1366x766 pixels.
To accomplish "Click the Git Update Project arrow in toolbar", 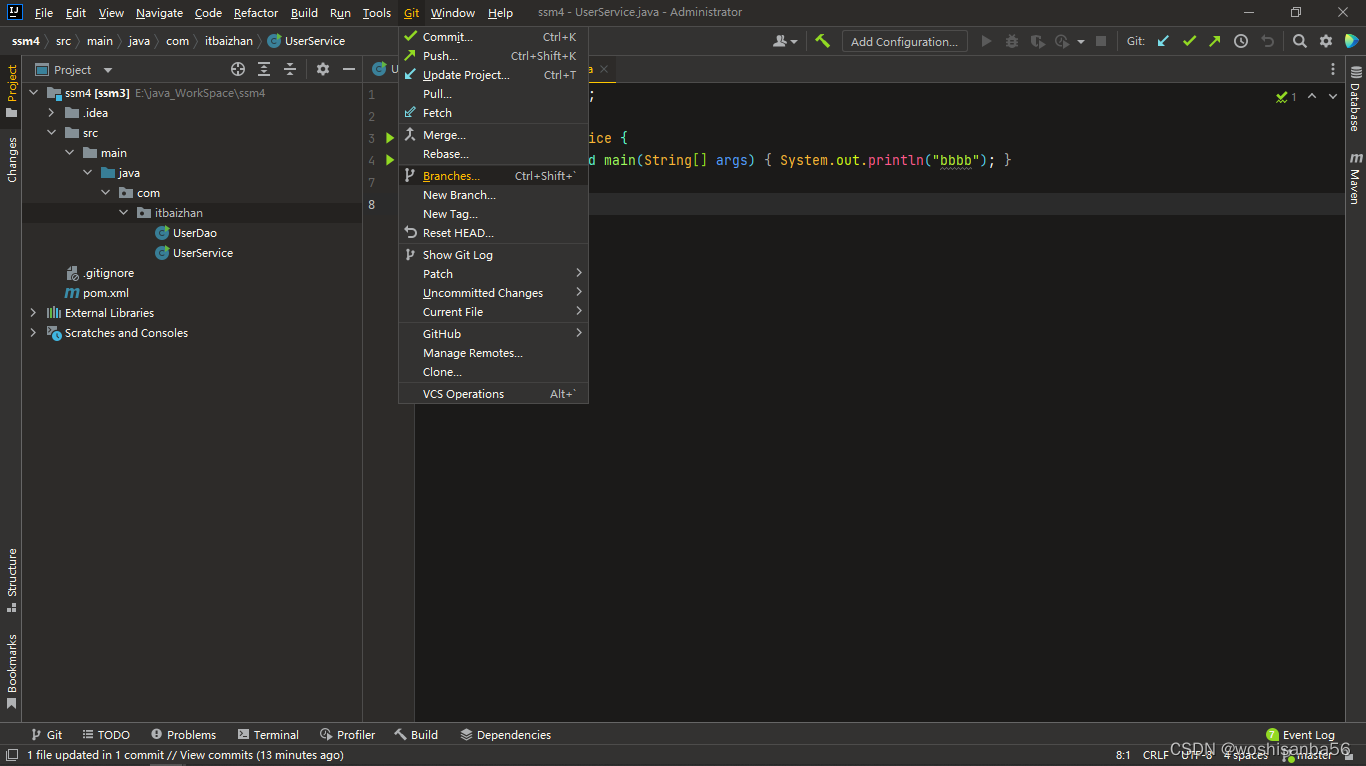I will (x=1163, y=41).
